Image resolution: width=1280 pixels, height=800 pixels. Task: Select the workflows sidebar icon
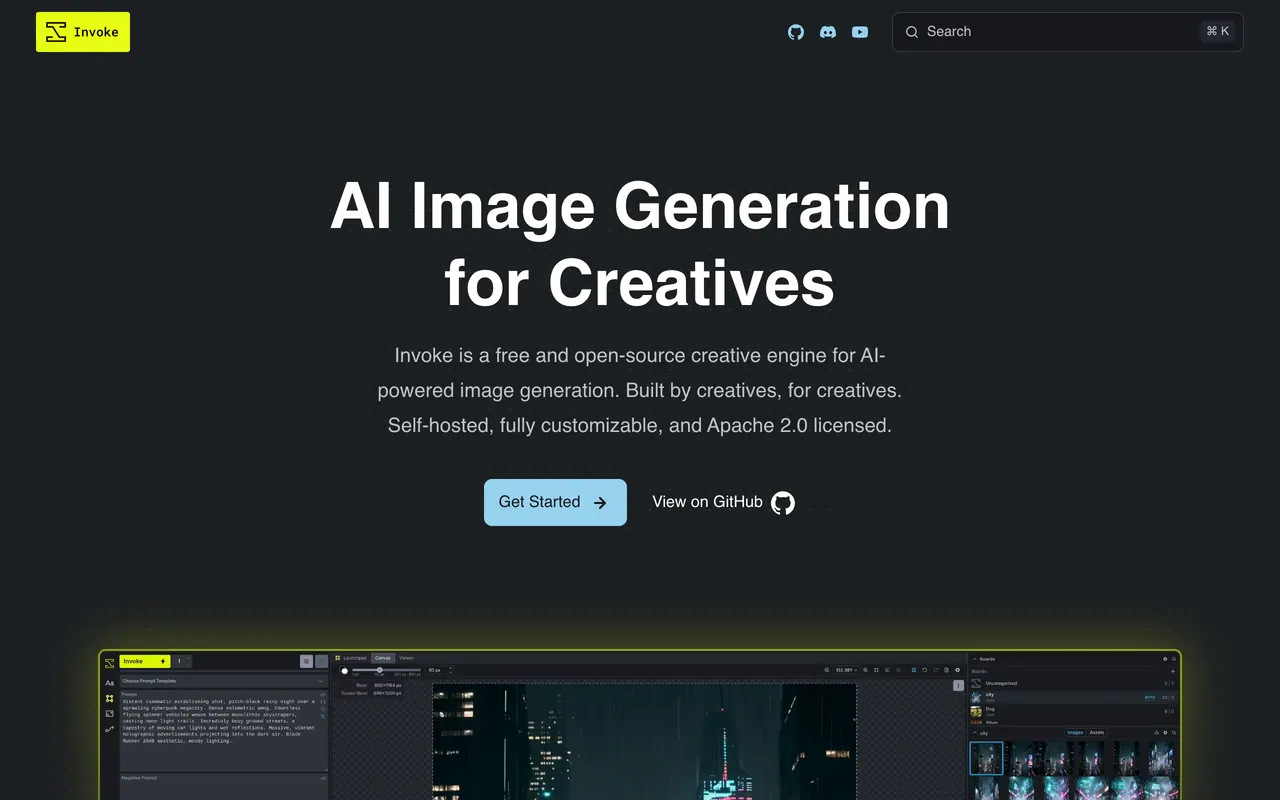[x=109, y=729]
